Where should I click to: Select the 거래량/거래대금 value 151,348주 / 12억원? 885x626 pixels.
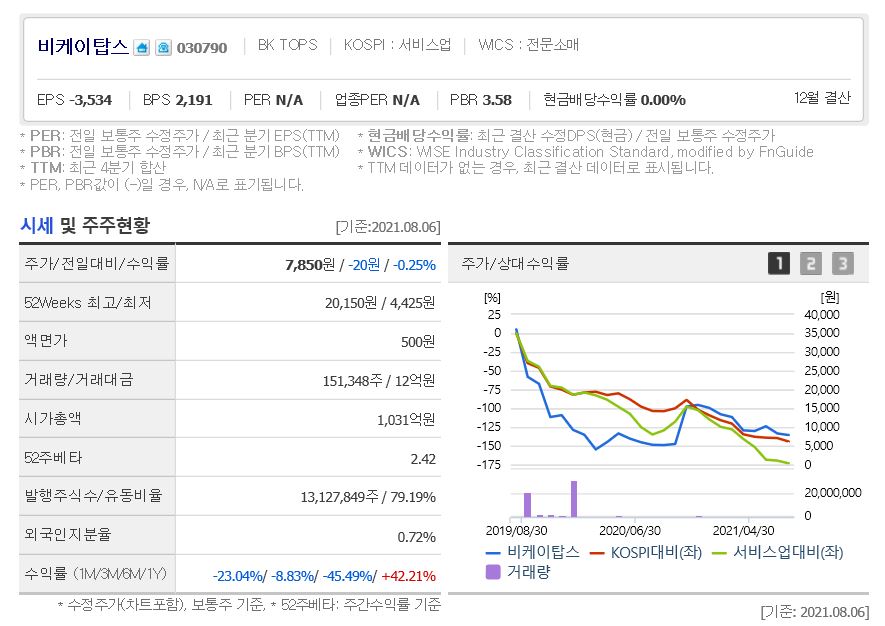pos(379,381)
